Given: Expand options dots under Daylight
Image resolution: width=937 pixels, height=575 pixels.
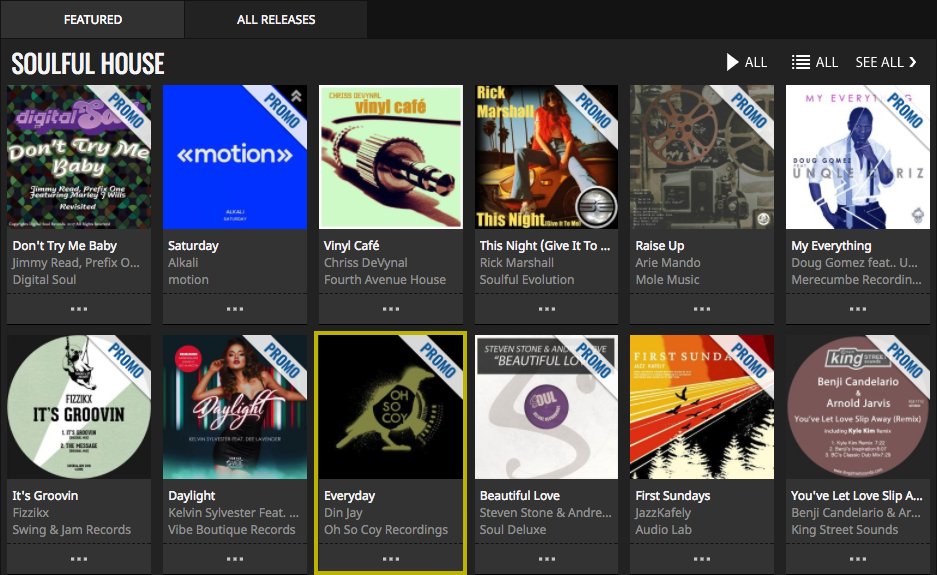Looking at the screenshot, I should [235, 559].
